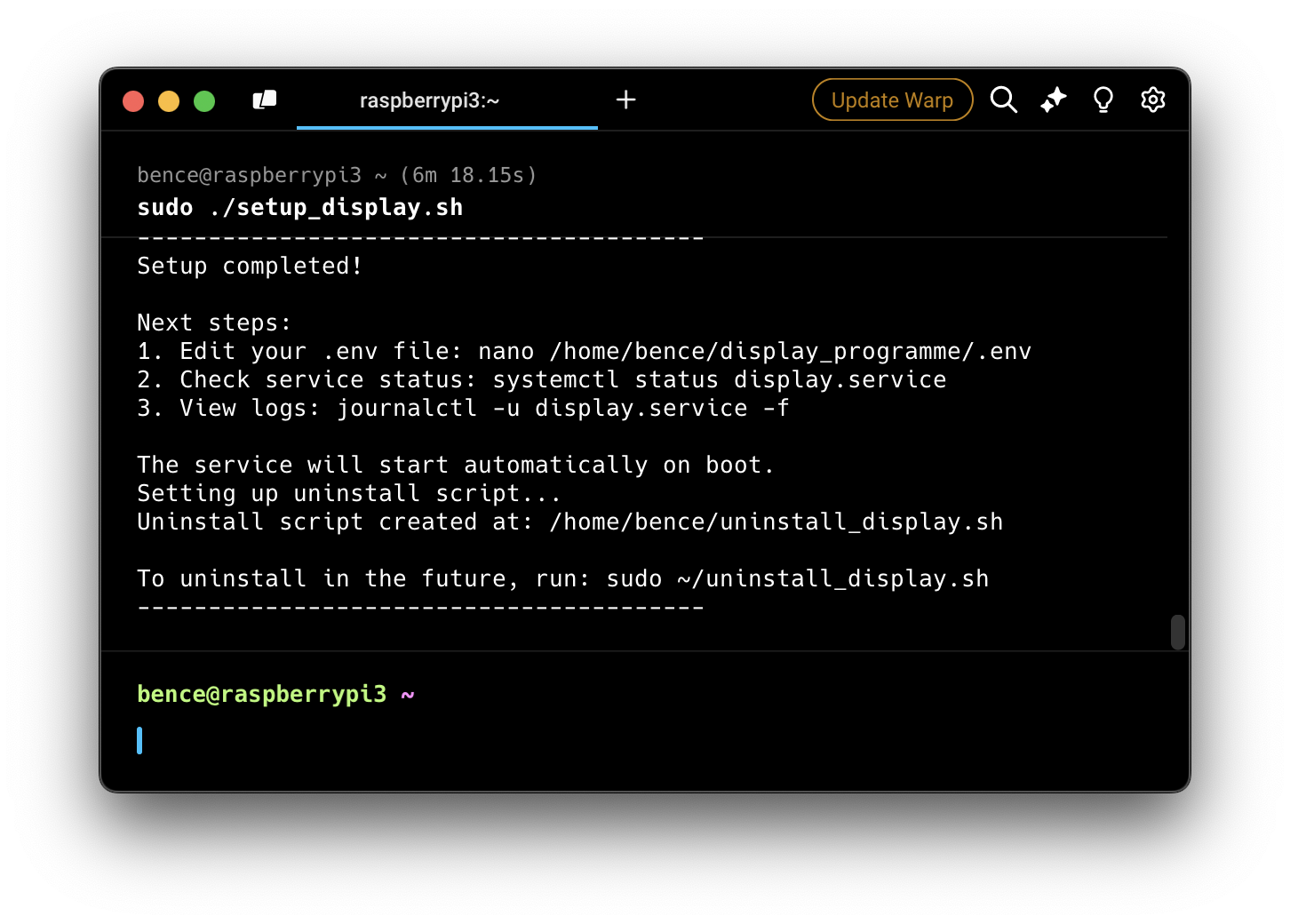Click 'The service will start automatically' line
Image resolution: width=1290 pixels, height=924 pixels.
(456, 465)
